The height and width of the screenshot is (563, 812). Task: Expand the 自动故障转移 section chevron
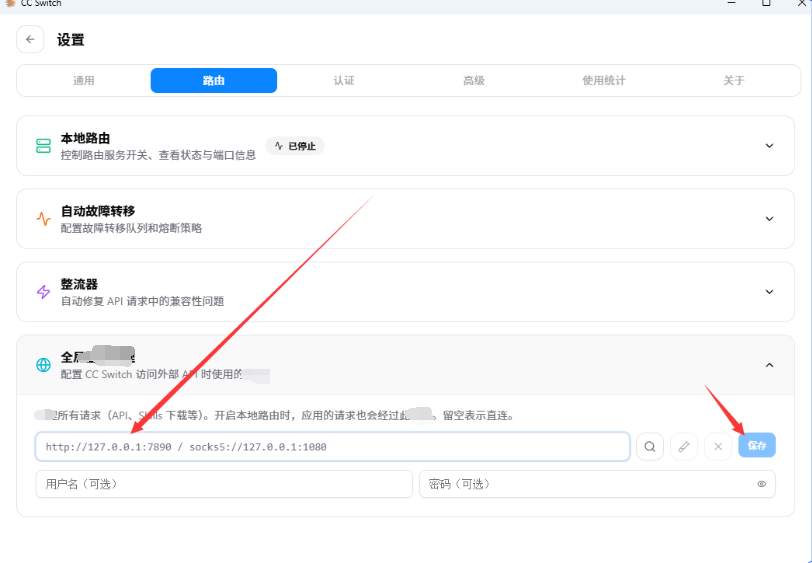point(770,219)
